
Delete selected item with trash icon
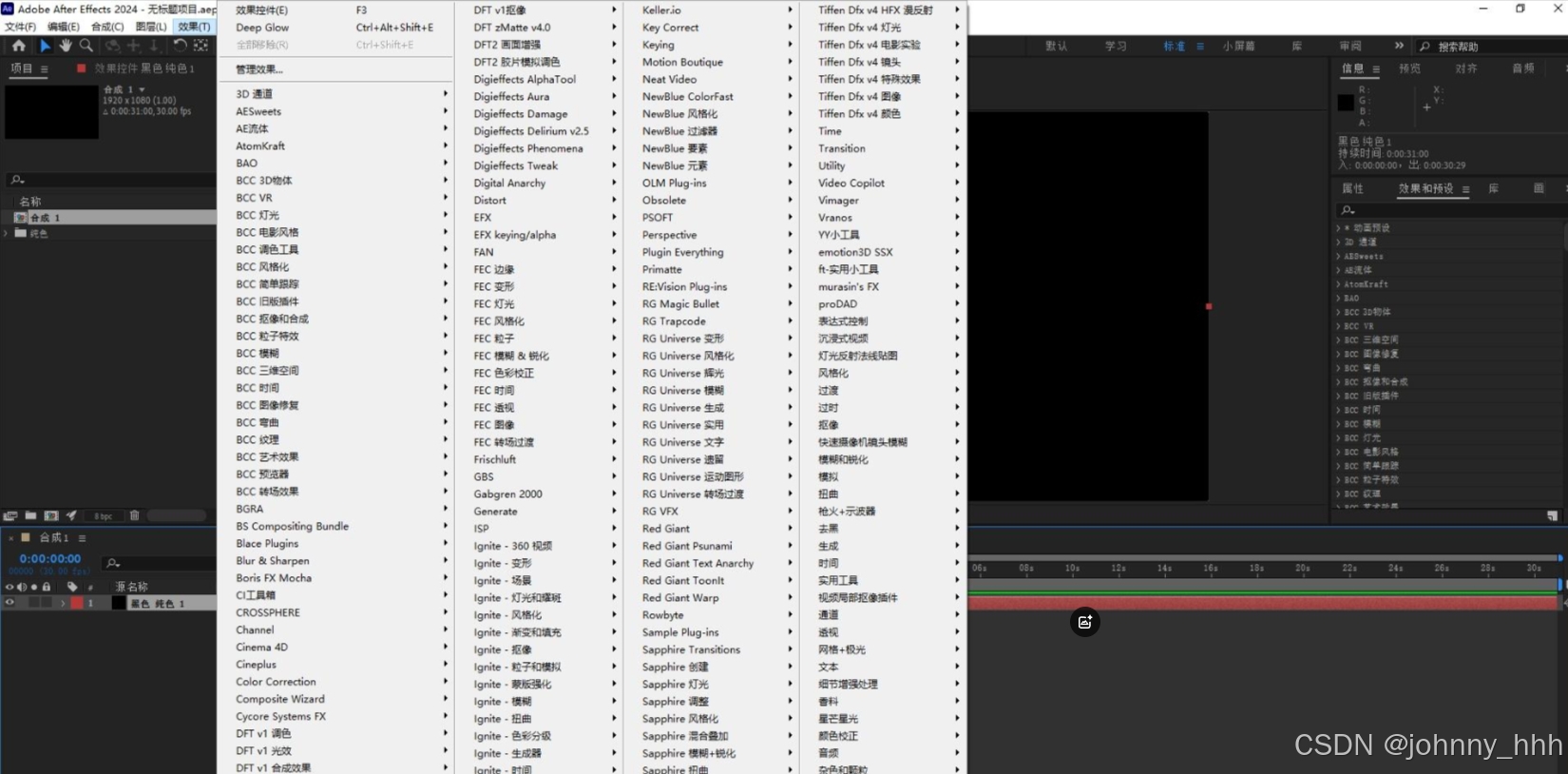[134, 515]
